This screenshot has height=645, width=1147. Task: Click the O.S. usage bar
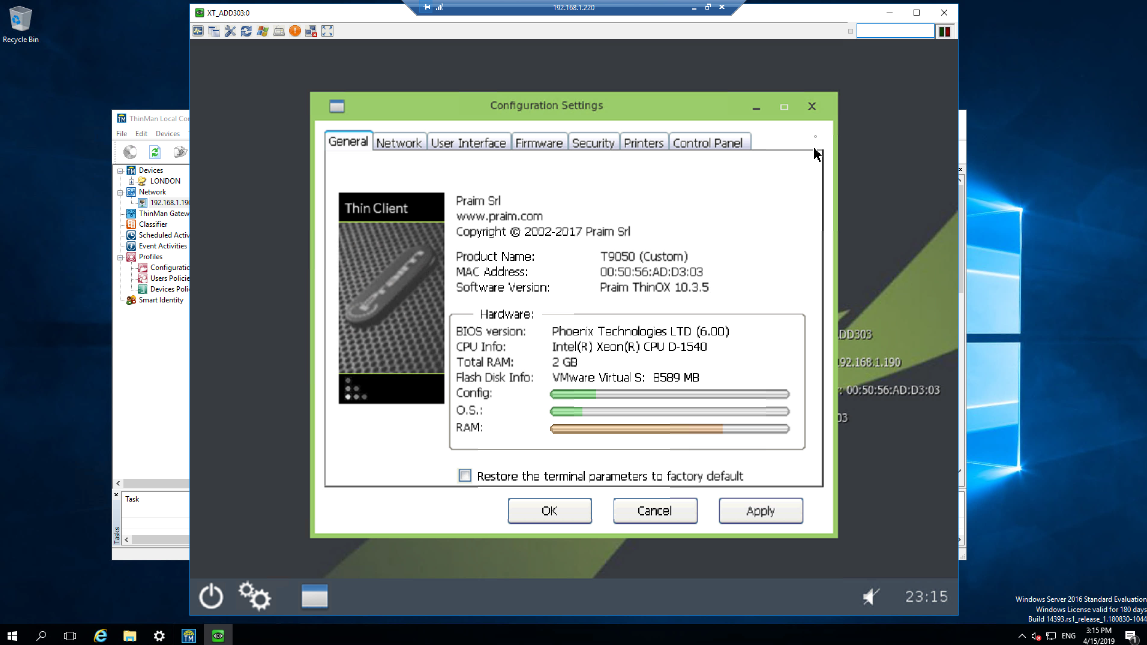[x=669, y=411]
